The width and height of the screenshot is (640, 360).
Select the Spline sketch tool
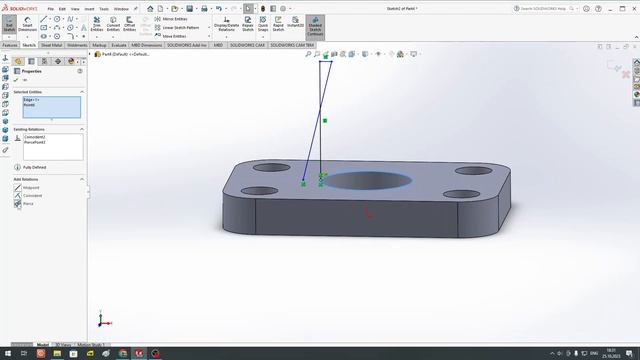click(70, 19)
